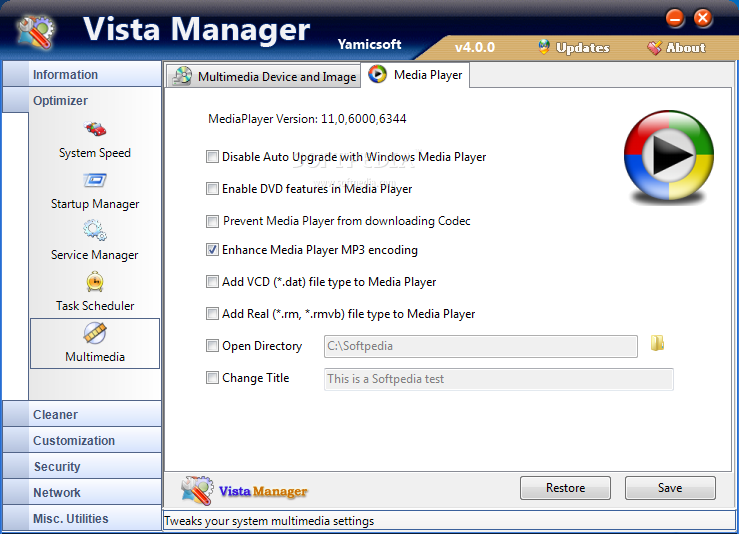Expand the Security sidebar section
739x534 pixels.
click(x=82, y=466)
